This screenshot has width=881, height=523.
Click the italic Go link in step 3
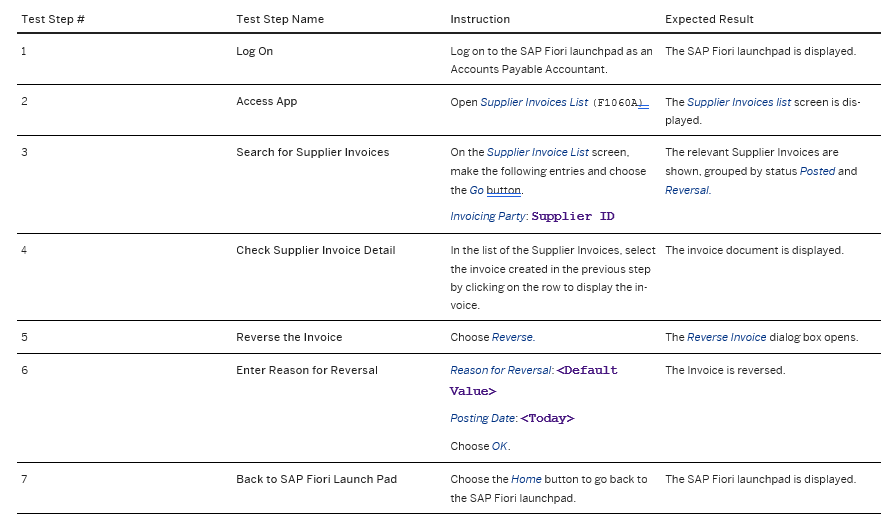coord(476,190)
